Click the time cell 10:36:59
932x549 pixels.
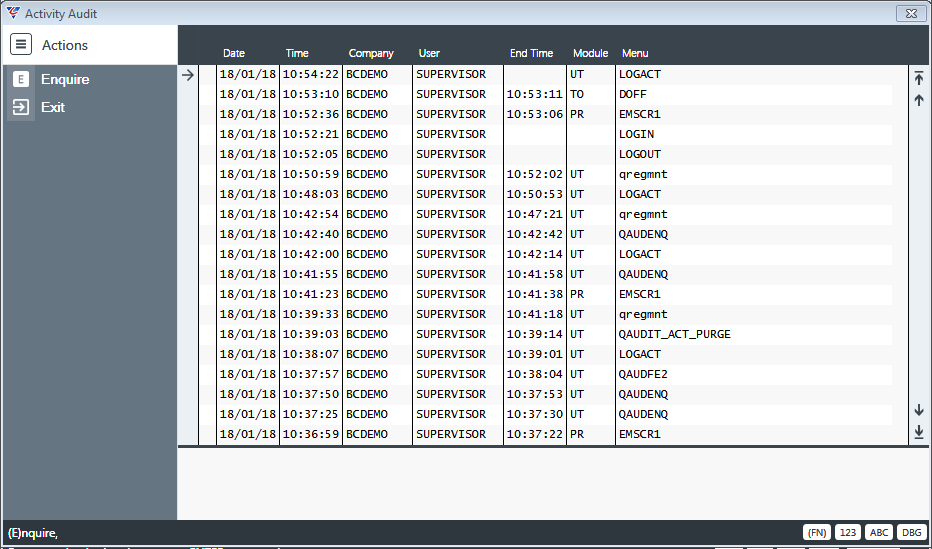click(x=310, y=434)
